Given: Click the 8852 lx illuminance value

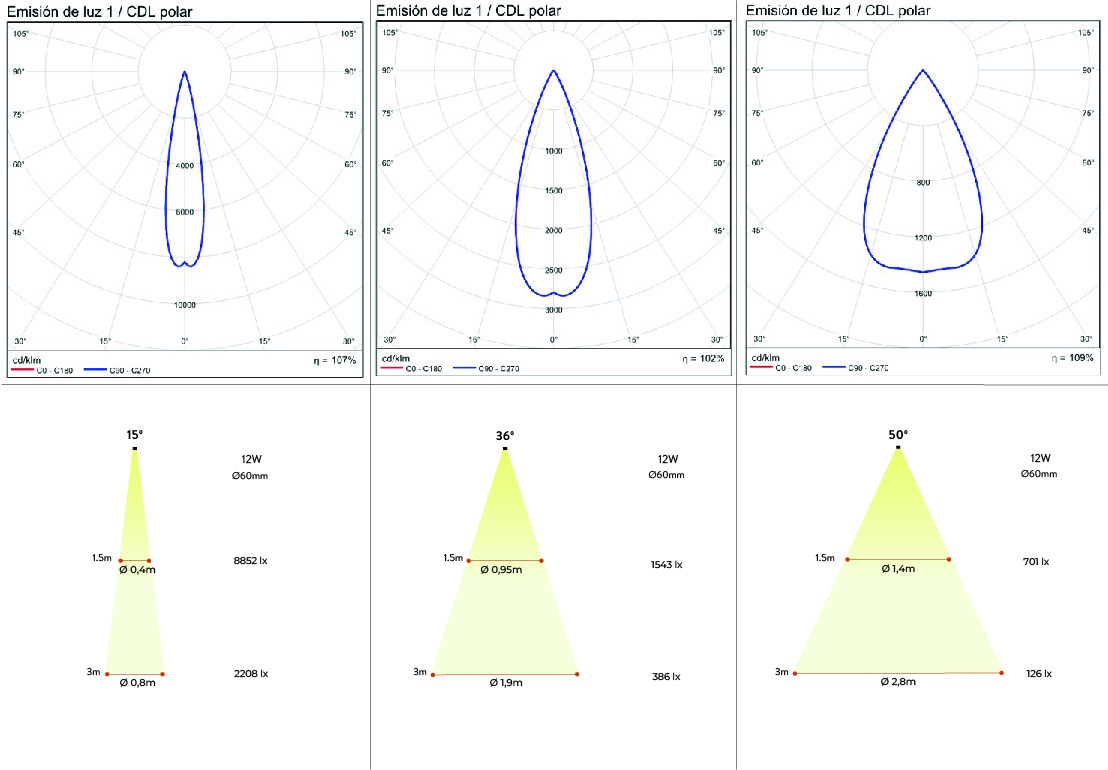Looking at the screenshot, I should 250,561.
